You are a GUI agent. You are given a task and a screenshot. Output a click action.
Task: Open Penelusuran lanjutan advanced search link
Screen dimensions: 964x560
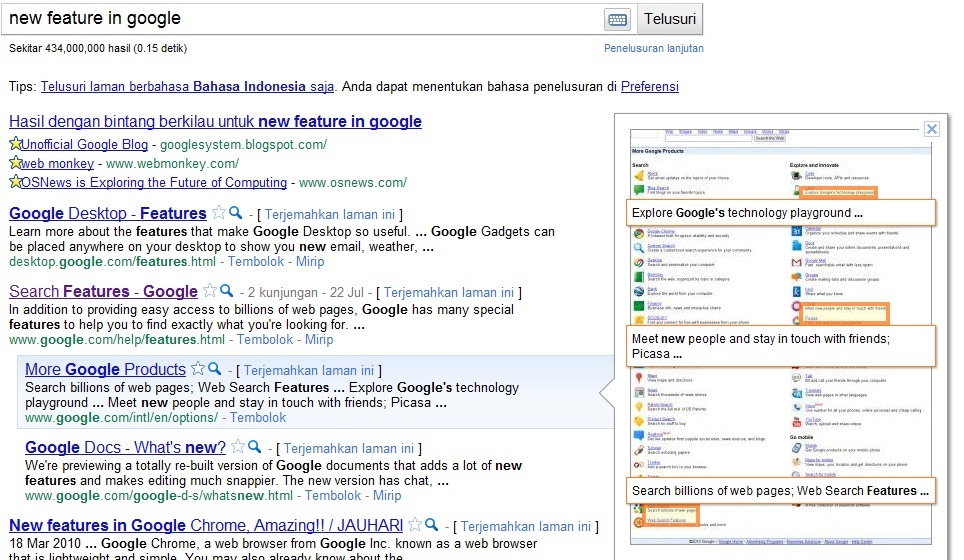654,48
